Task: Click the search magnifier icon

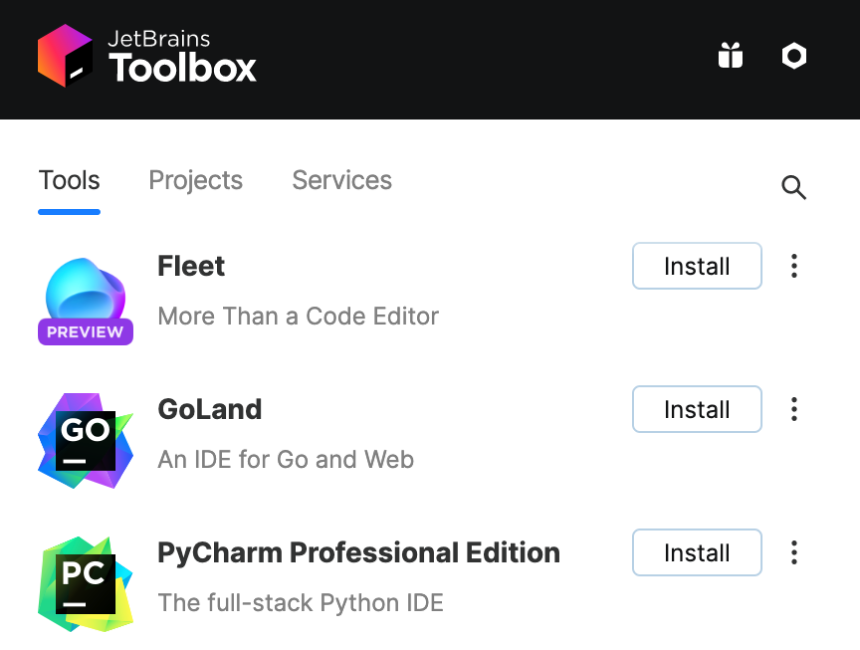Action: [x=794, y=188]
